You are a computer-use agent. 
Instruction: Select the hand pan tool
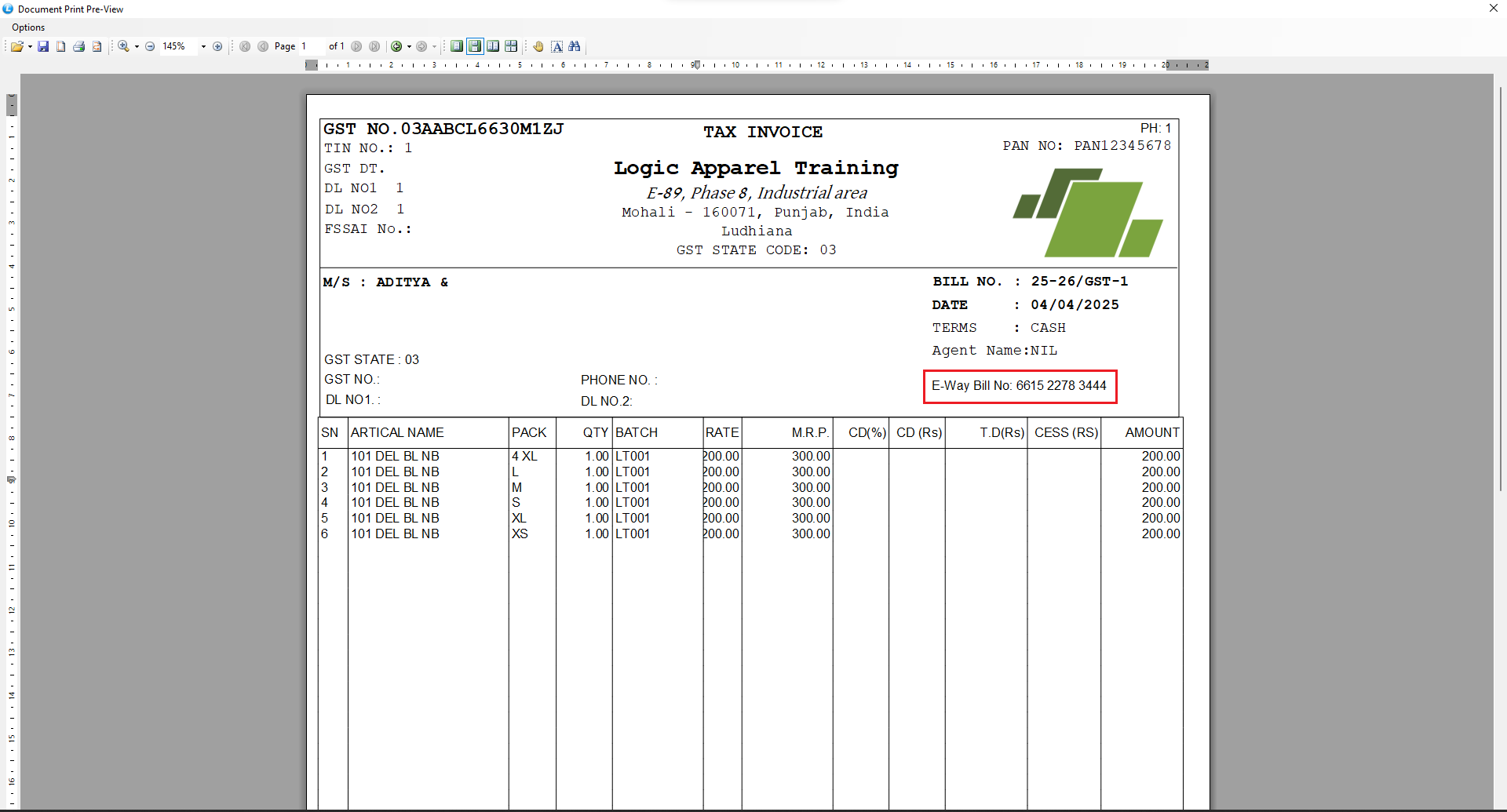pos(538,47)
